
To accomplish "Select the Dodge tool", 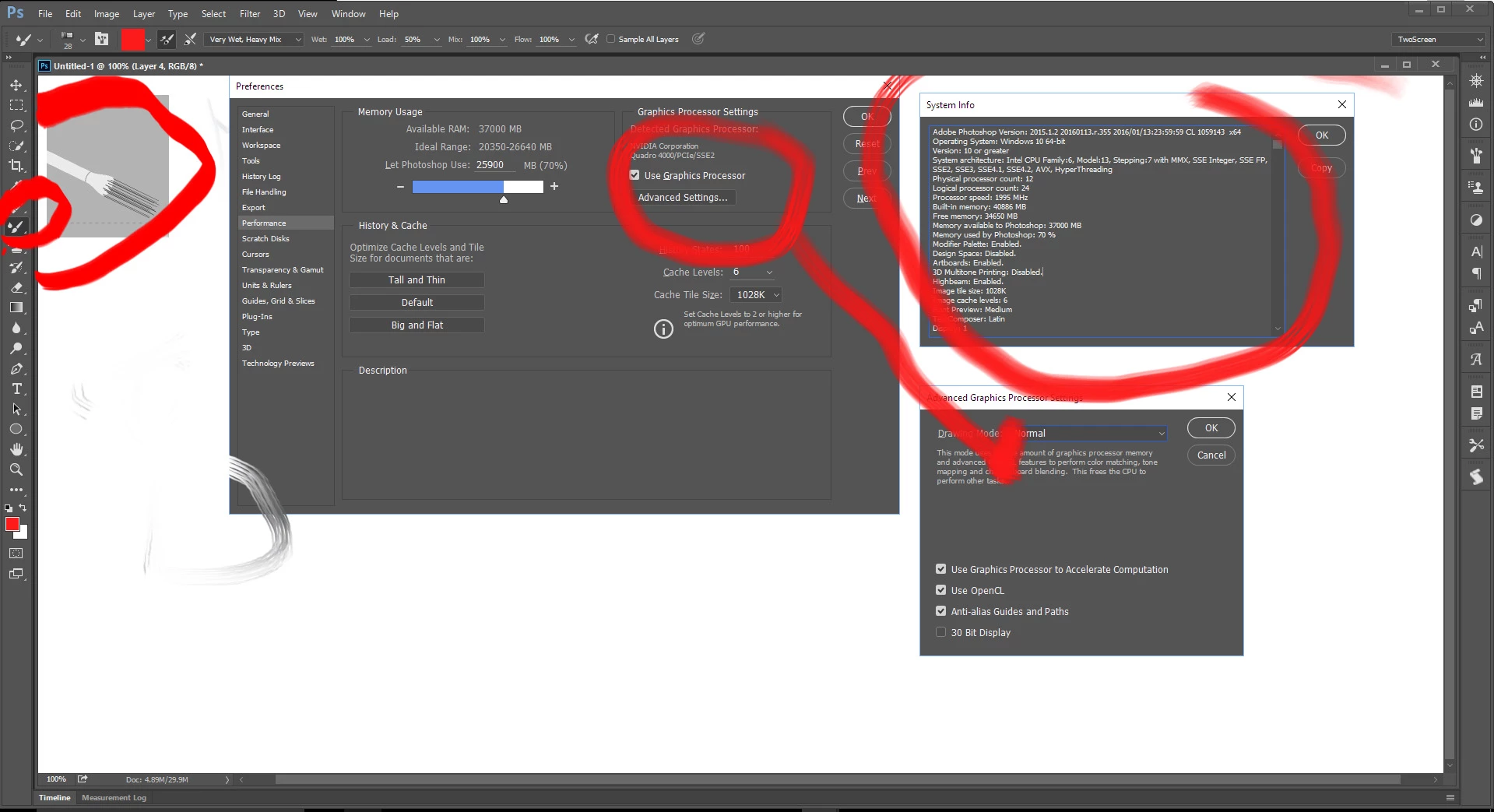I will click(16, 348).
